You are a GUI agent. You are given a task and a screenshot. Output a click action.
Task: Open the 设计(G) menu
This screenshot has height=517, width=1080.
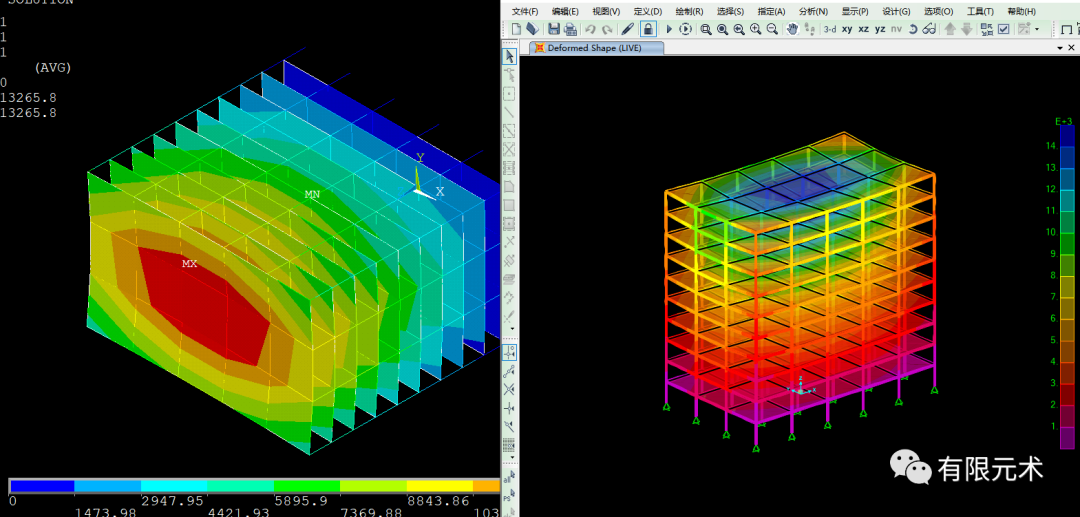pyautogui.click(x=896, y=11)
